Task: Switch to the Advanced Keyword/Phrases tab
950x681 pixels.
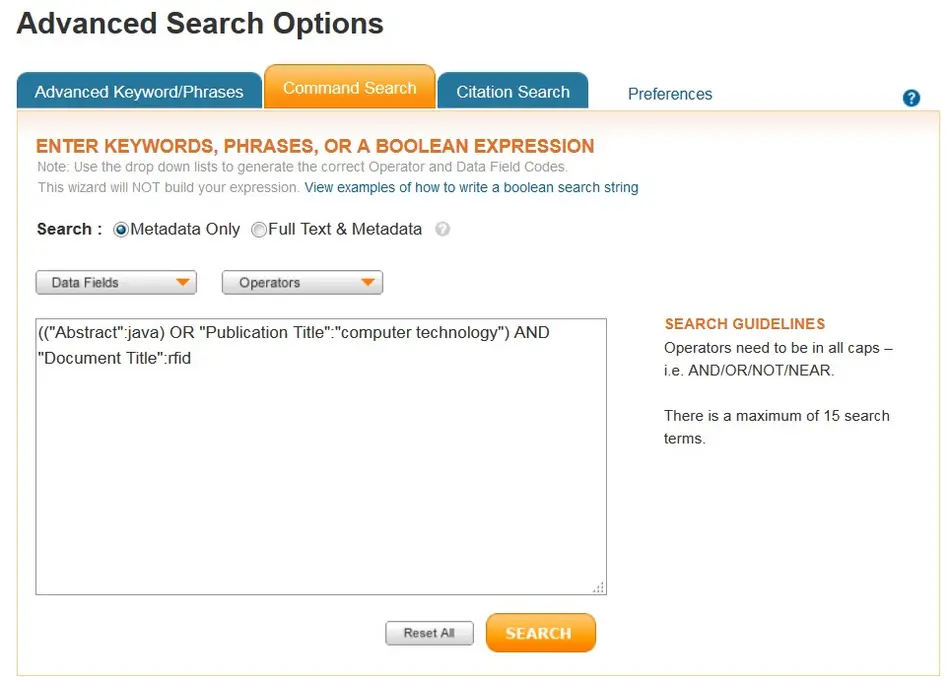Action: point(139,92)
